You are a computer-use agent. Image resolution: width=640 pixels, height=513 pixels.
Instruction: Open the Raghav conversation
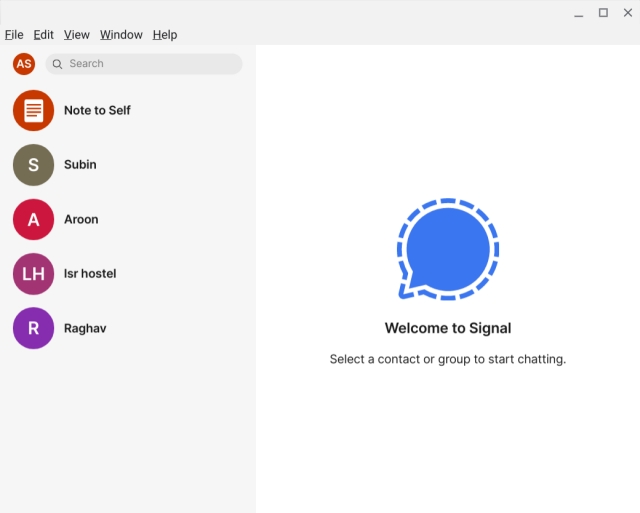click(x=128, y=328)
